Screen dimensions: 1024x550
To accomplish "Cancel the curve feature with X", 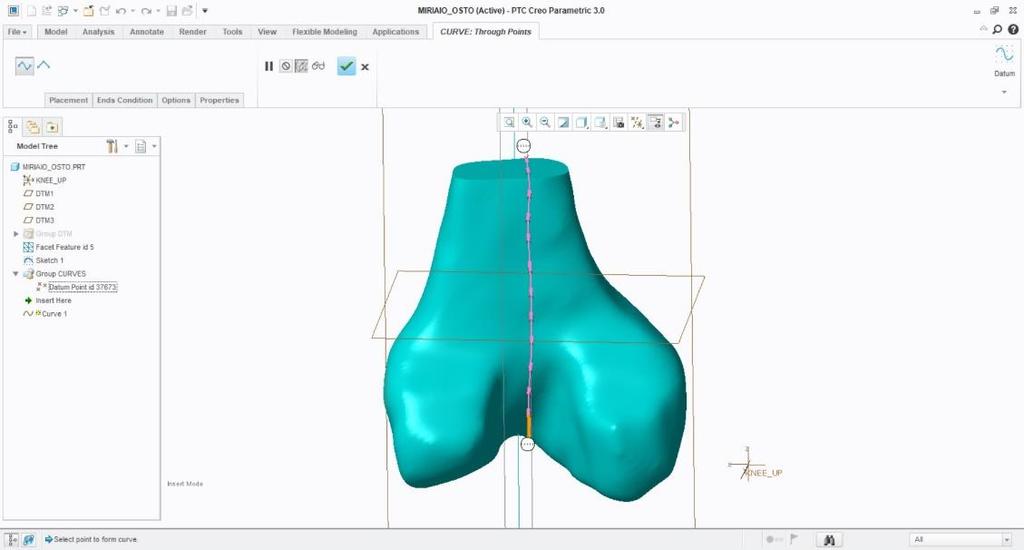I will click(365, 67).
